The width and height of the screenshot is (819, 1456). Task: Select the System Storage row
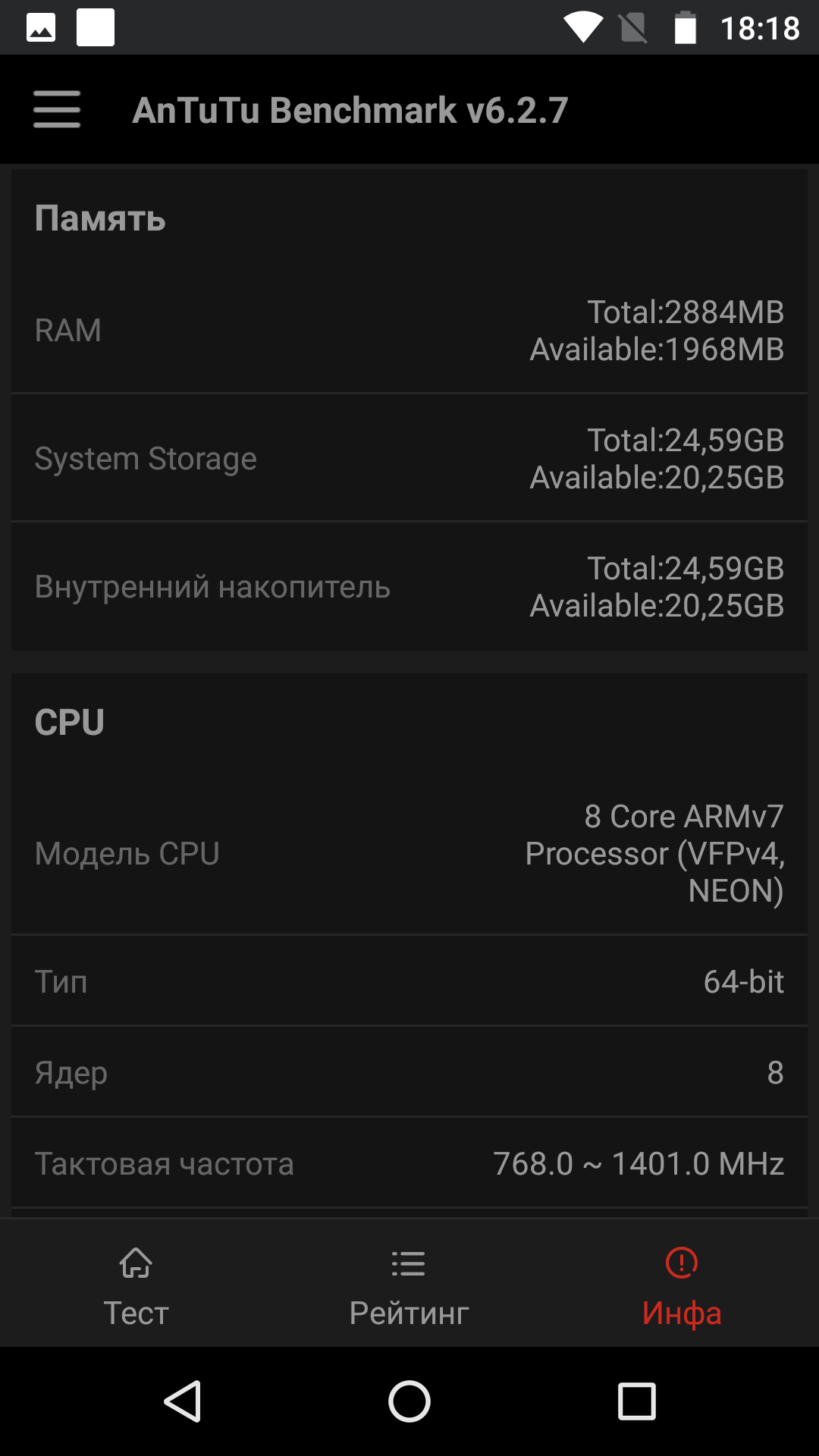pyautogui.click(x=409, y=459)
